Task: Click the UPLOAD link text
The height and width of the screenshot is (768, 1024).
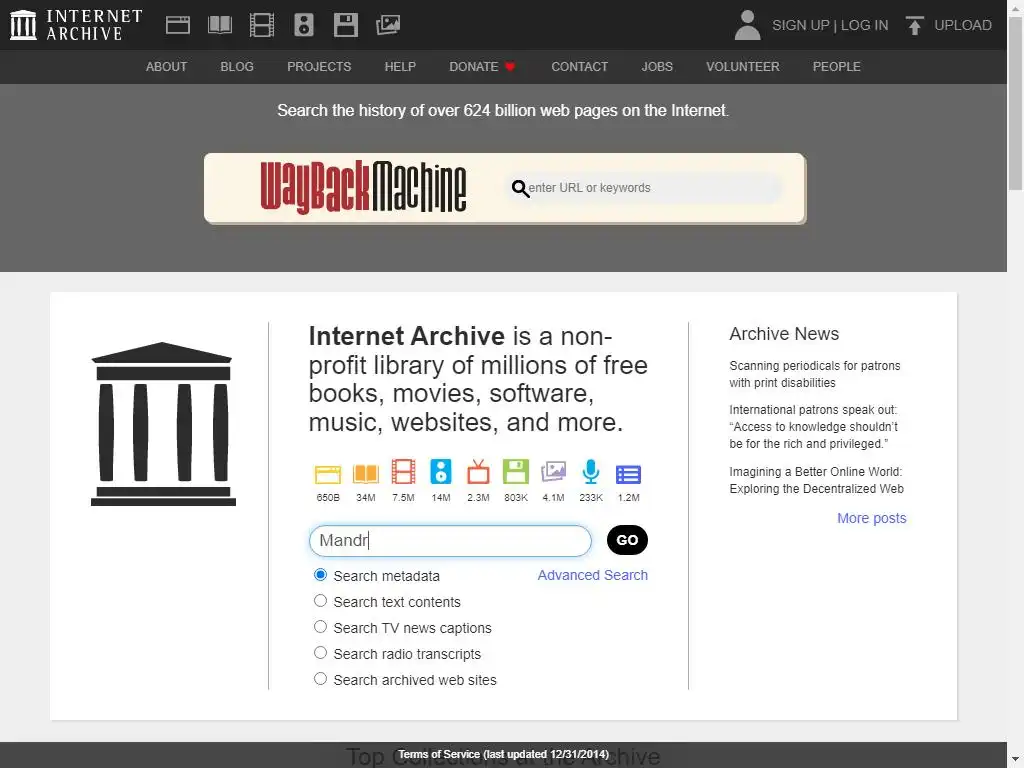Action: 963,25
